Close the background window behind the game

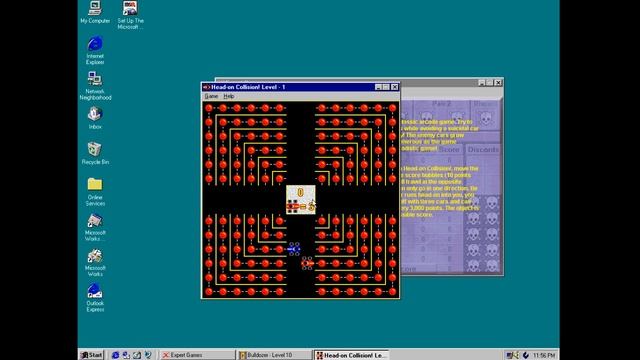coord(498,82)
